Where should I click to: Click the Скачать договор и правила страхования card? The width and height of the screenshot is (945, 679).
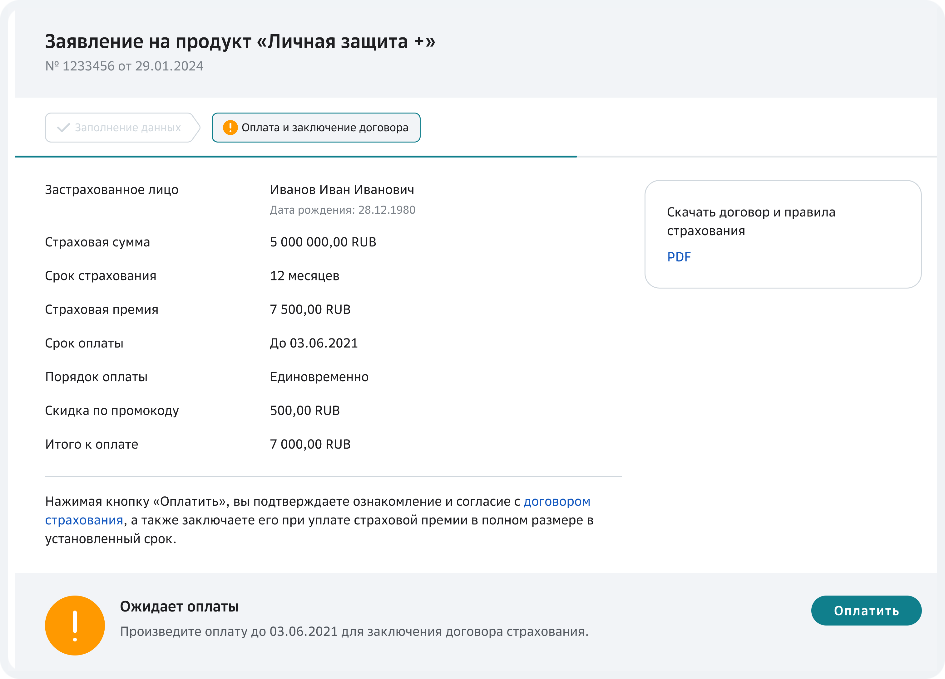pos(783,234)
